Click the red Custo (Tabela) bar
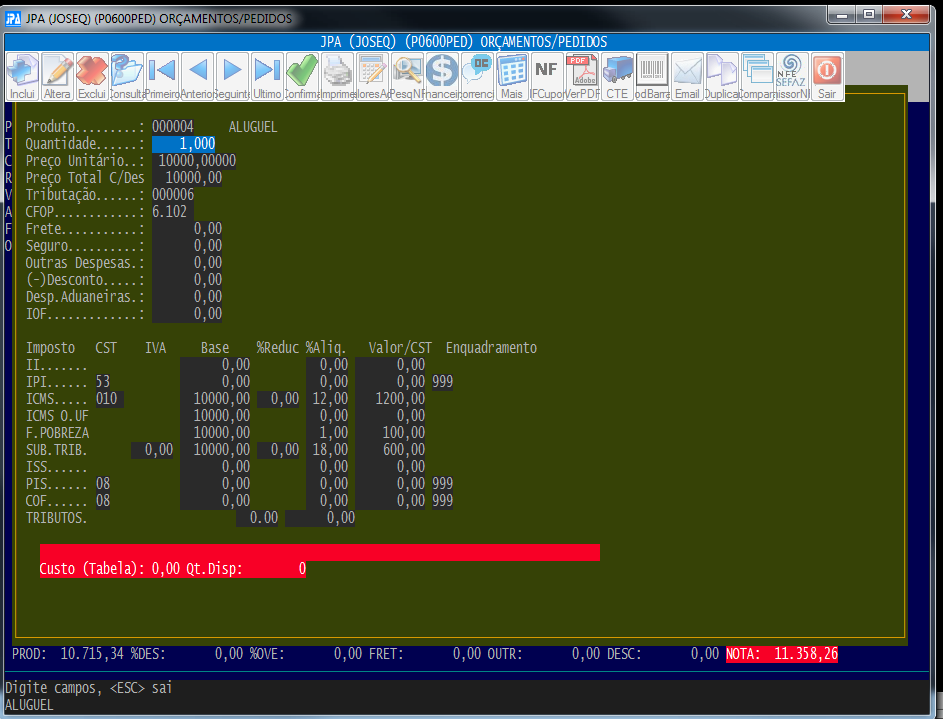The width and height of the screenshot is (943, 719). tap(319, 552)
